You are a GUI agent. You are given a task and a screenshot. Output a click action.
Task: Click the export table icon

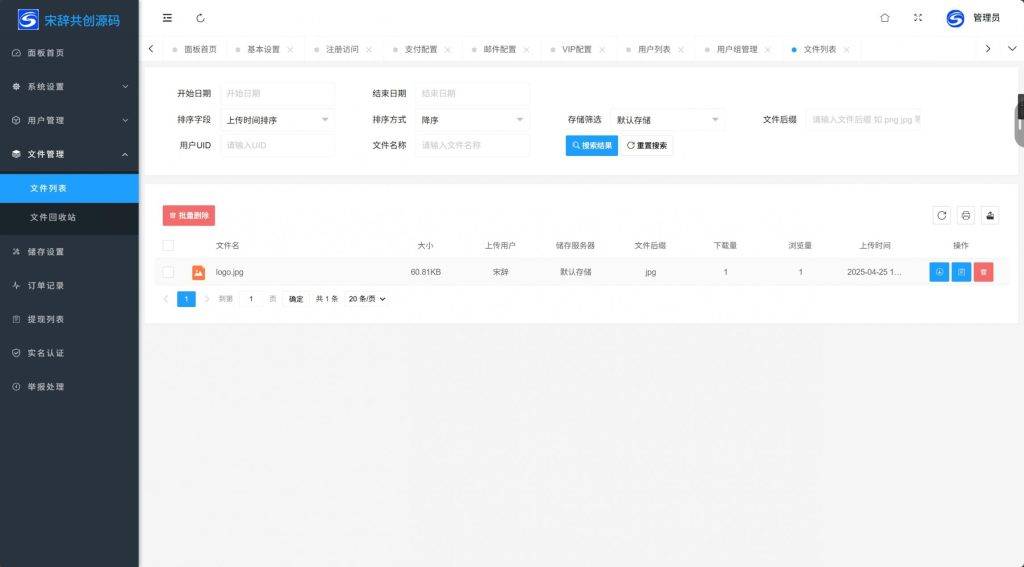pos(990,216)
